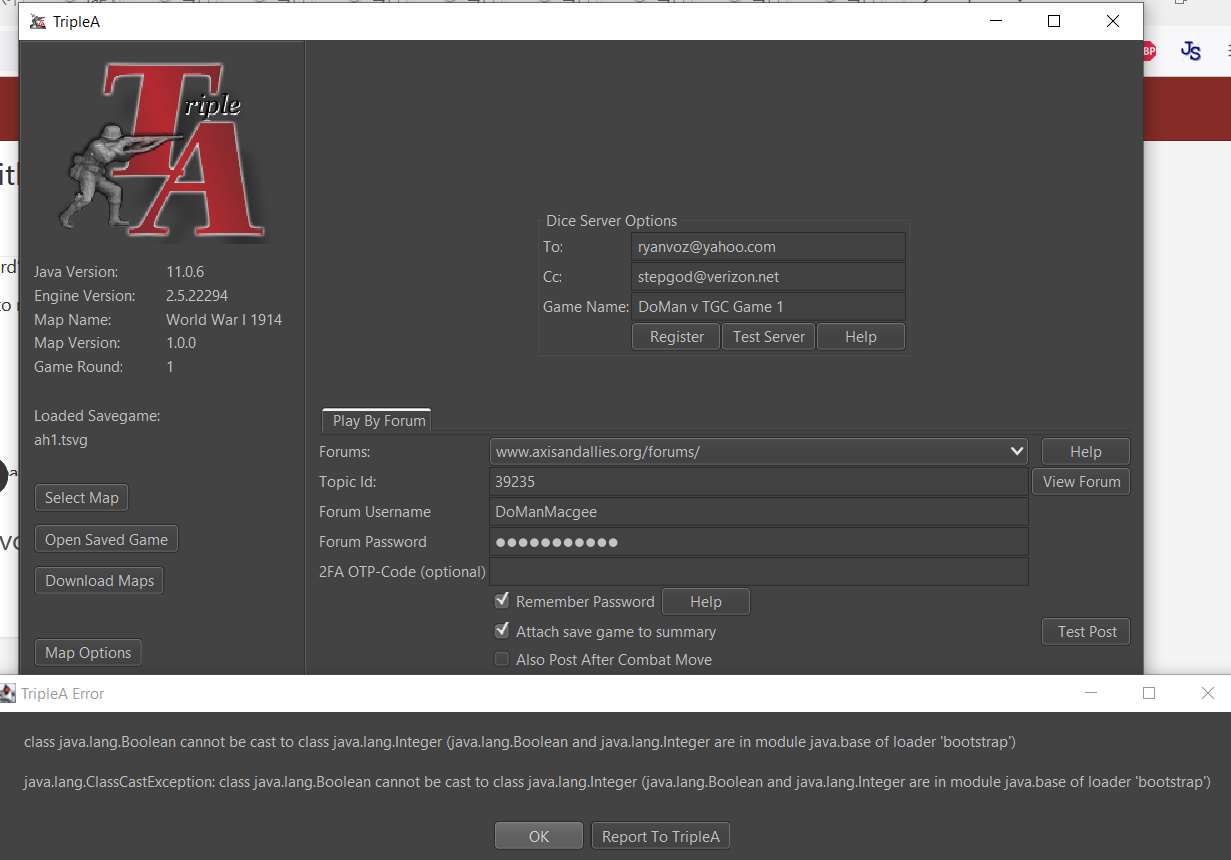This screenshot has height=860, width=1231.
Task: Maximize the TripleA main window
Action: tap(1054, 21)
